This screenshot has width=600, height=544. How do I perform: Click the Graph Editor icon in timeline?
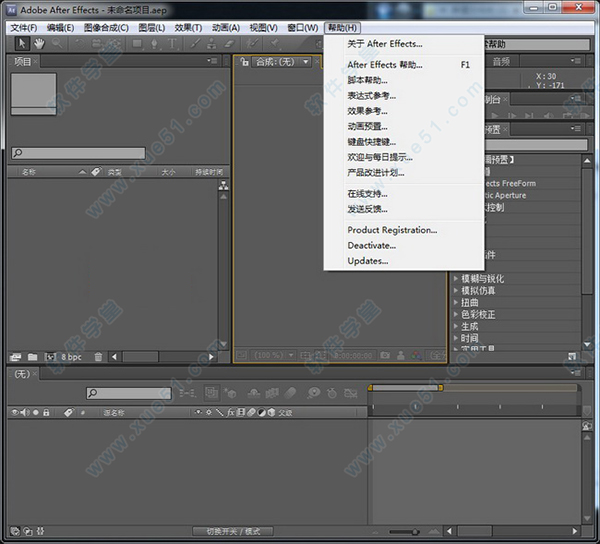(351, 393)
